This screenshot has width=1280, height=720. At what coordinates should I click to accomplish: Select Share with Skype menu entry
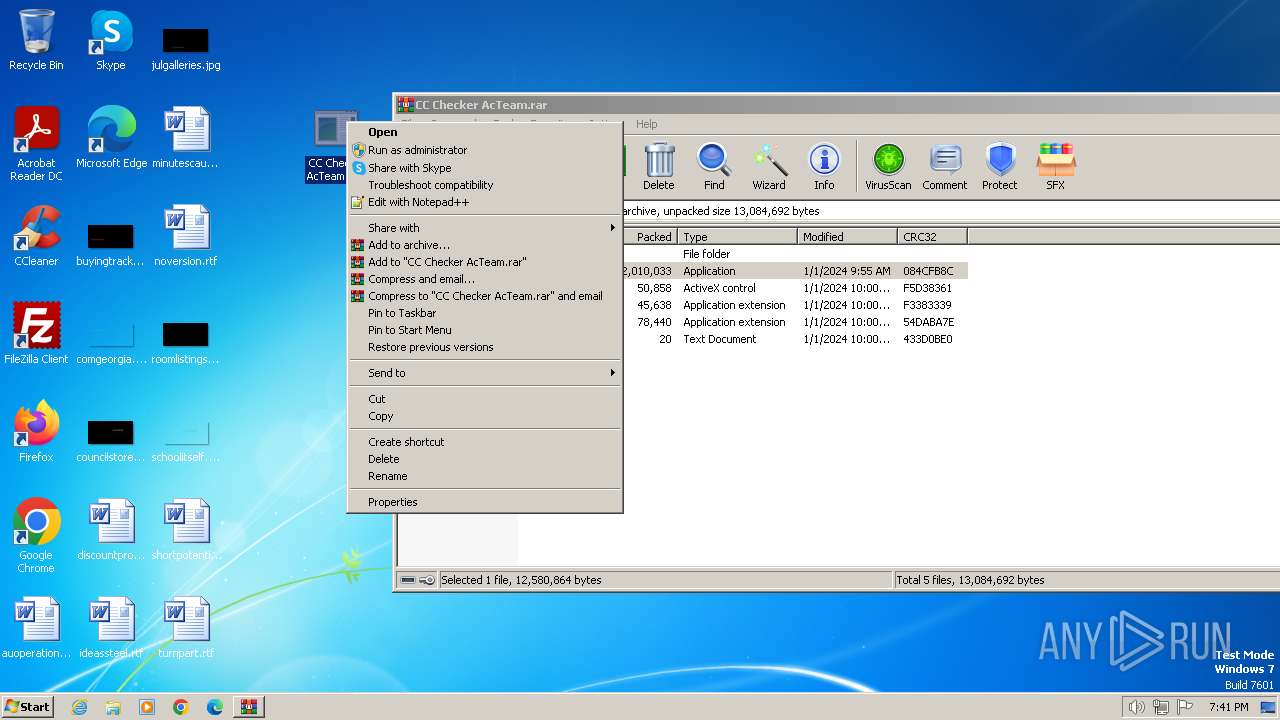click(485, 168)
